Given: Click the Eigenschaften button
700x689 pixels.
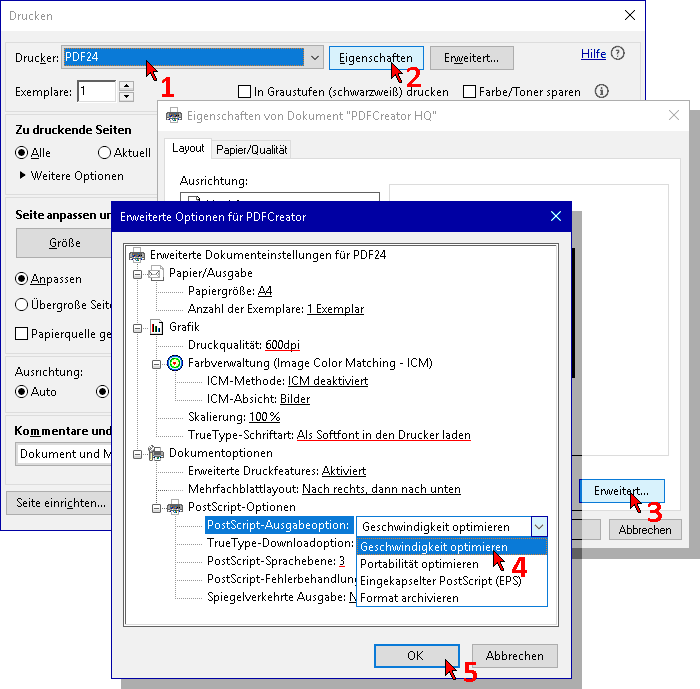Looking at the screenshot, I should [376, 58].
